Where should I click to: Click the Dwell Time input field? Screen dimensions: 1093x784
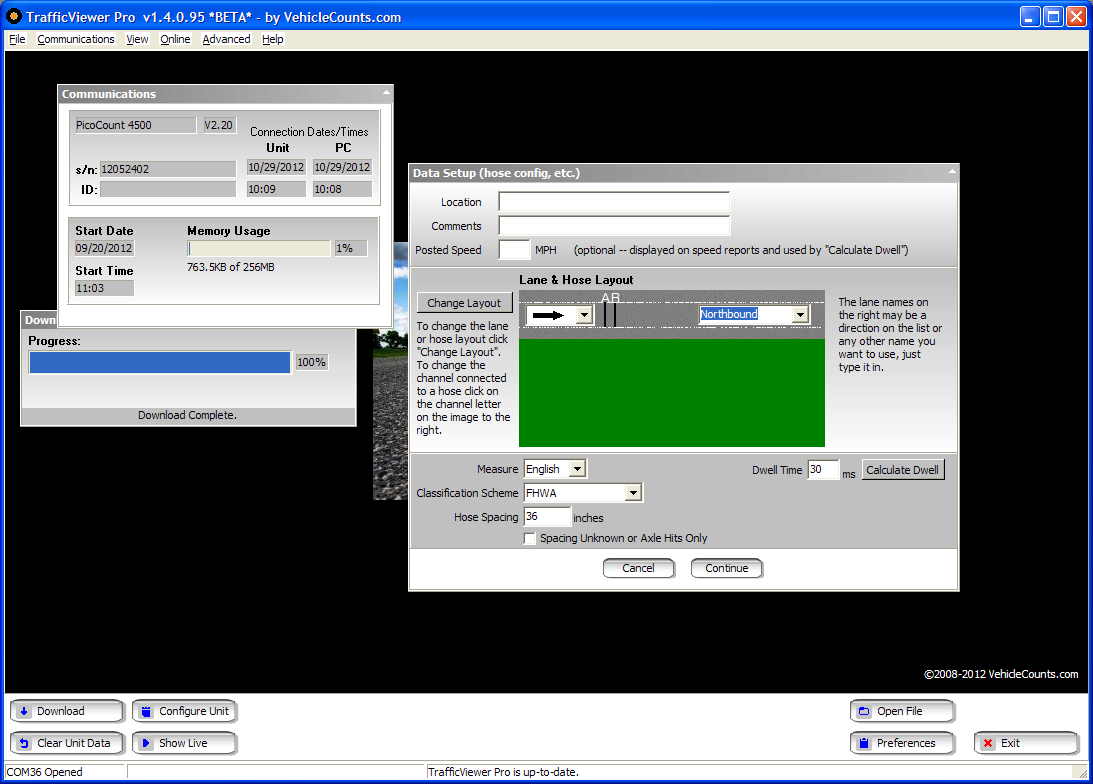pos(823,470)
